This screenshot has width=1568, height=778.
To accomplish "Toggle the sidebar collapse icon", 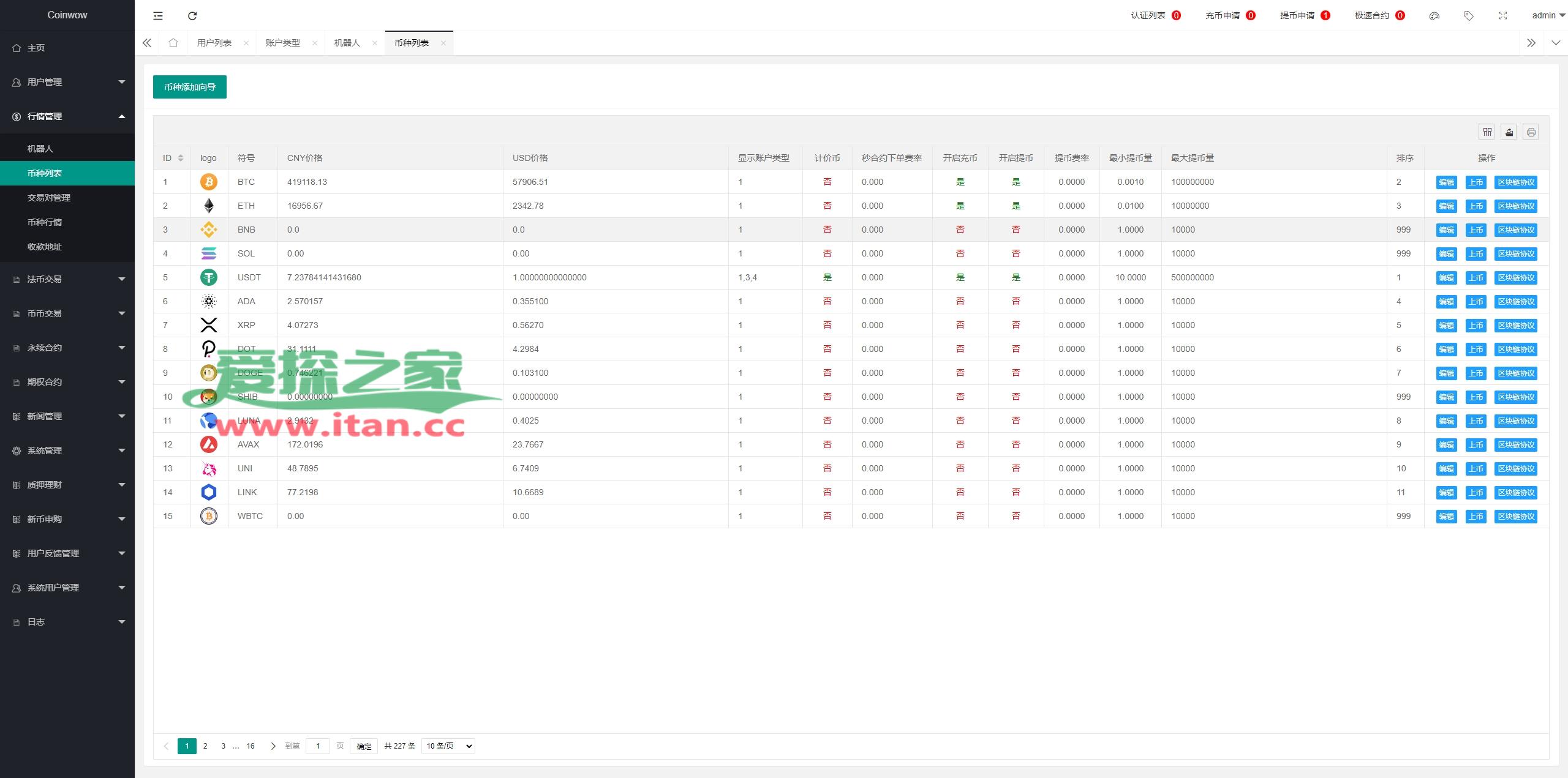I will pos(158,16).
